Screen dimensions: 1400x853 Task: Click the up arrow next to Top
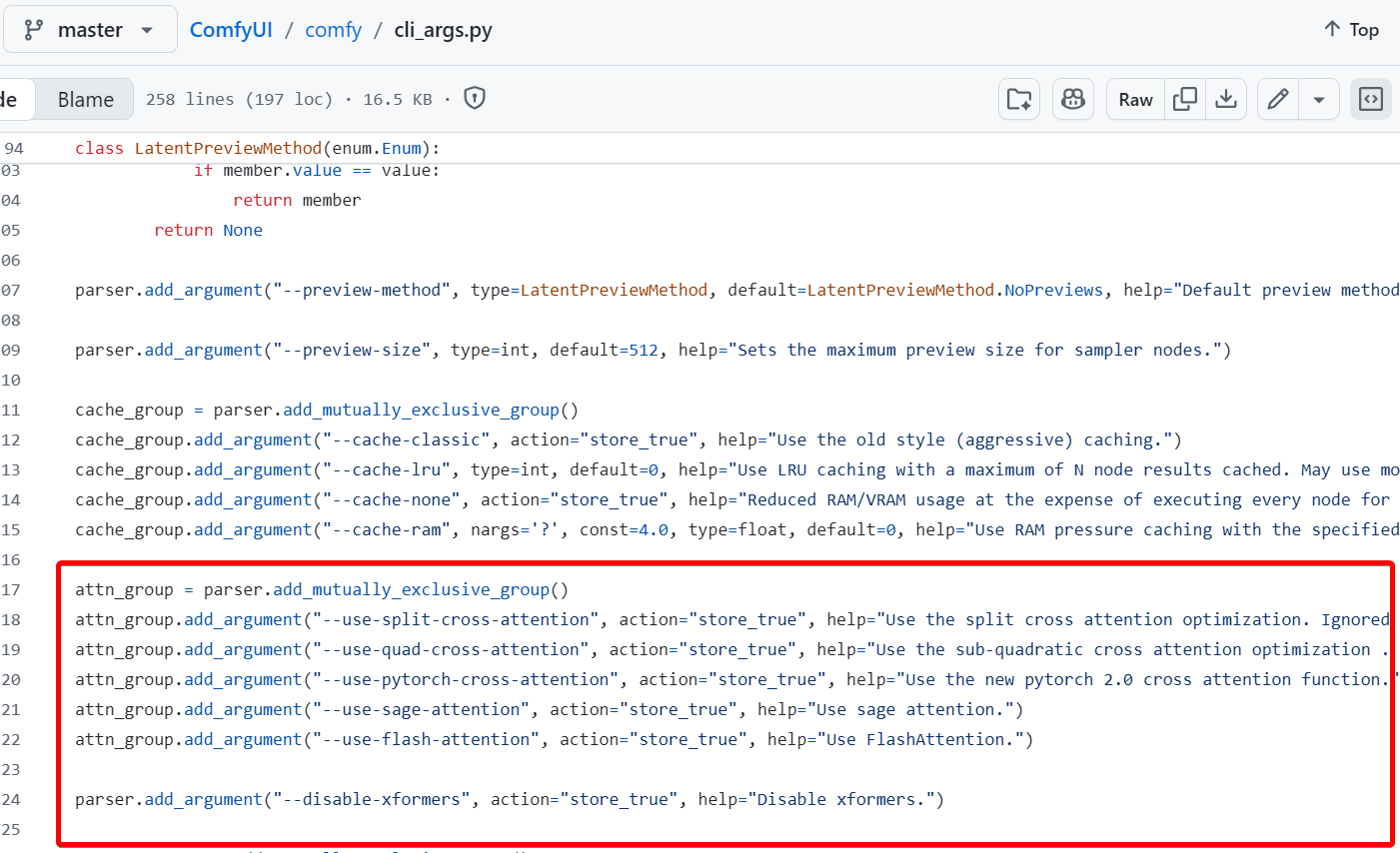[1332, 29]
